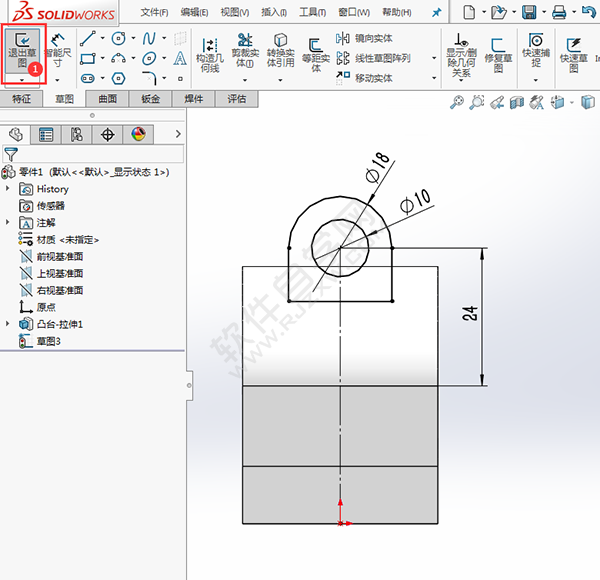Open dropdown arrow beside Spline tool
This screenshot has height=580, width=600.
164,38
